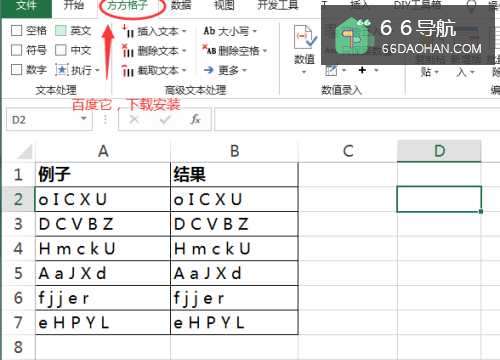
Task: Click cell B6 with f j j e r
Action: [x=234, y=298]
